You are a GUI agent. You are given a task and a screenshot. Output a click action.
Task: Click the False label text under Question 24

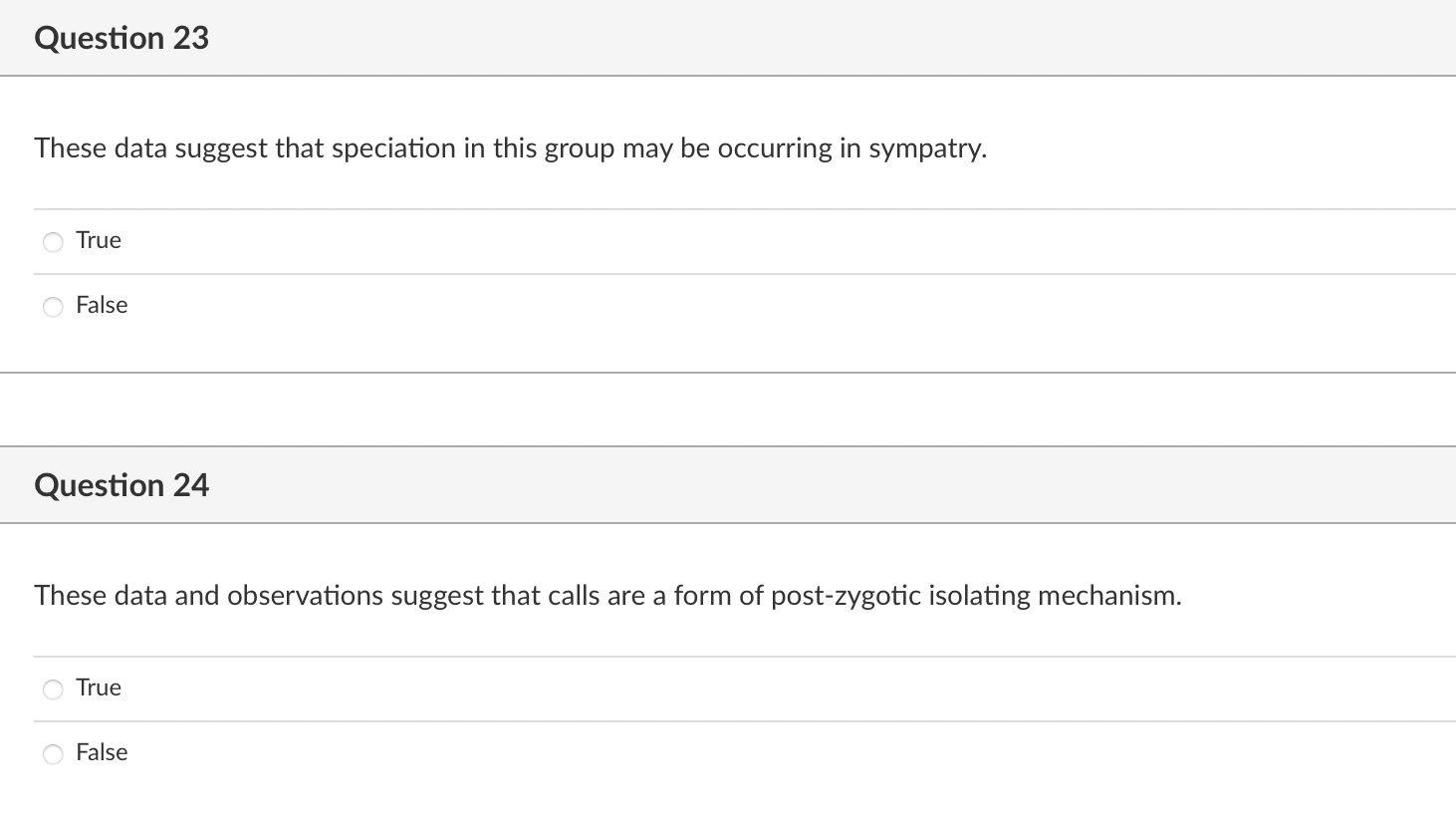point(101,752)
